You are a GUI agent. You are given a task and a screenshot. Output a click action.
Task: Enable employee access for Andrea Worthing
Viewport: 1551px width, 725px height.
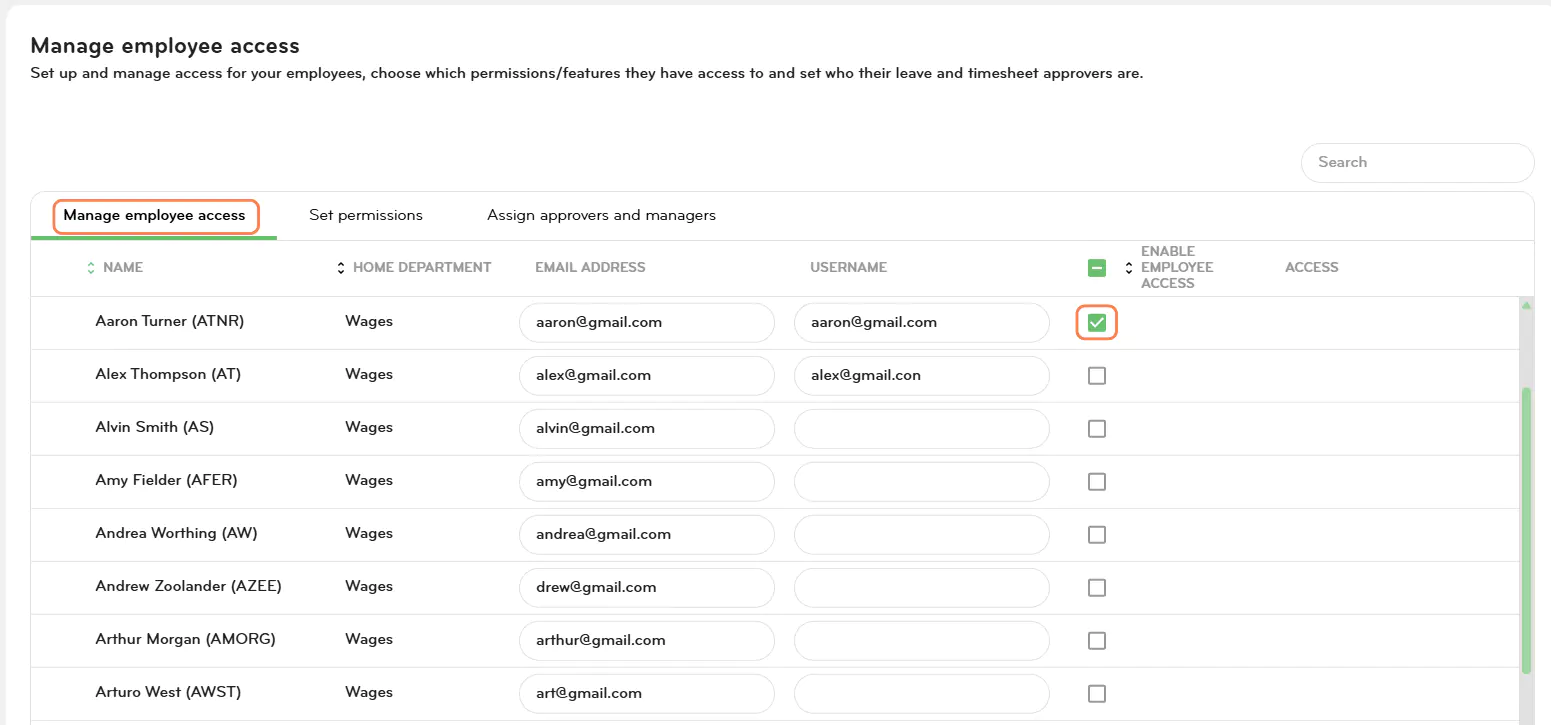(x=1097, y=534)
